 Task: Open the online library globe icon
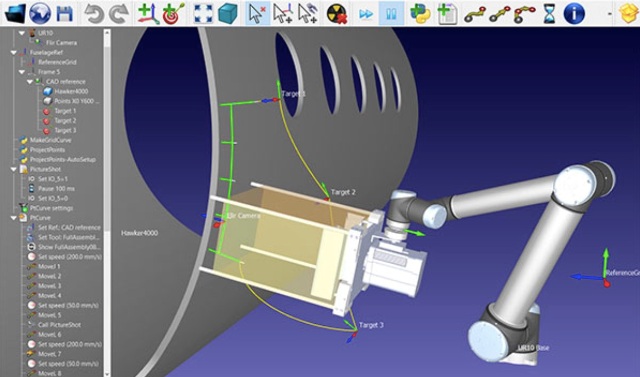[40, 13]
